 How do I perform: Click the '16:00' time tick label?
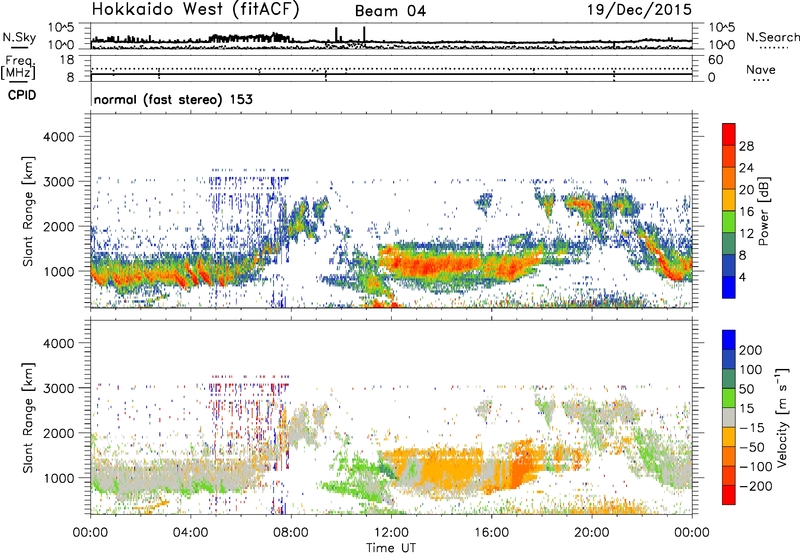[x=491, y=533]
